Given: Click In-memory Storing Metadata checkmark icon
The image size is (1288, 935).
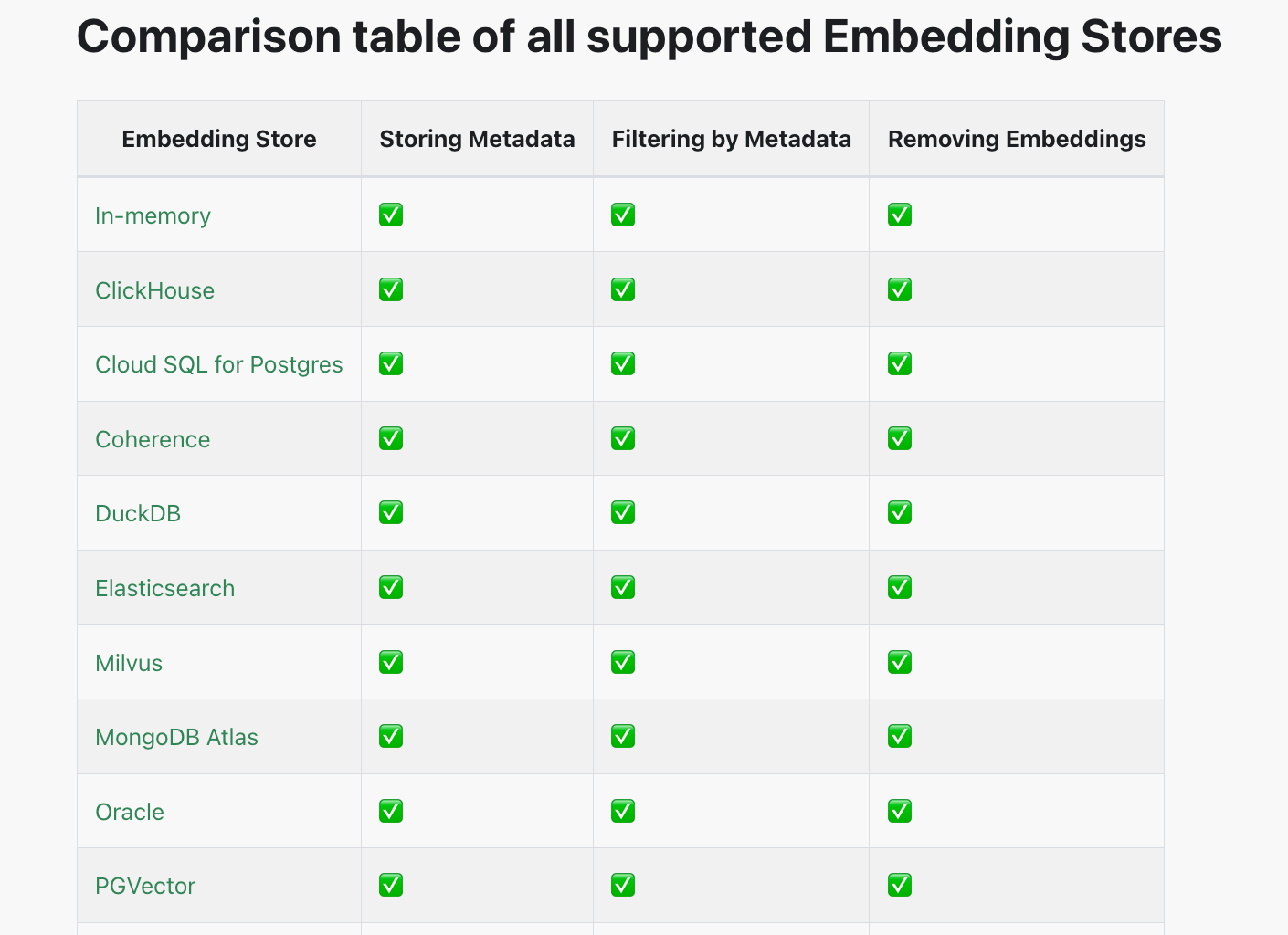Looking at the screenshot, I should [x=391, y=215].
